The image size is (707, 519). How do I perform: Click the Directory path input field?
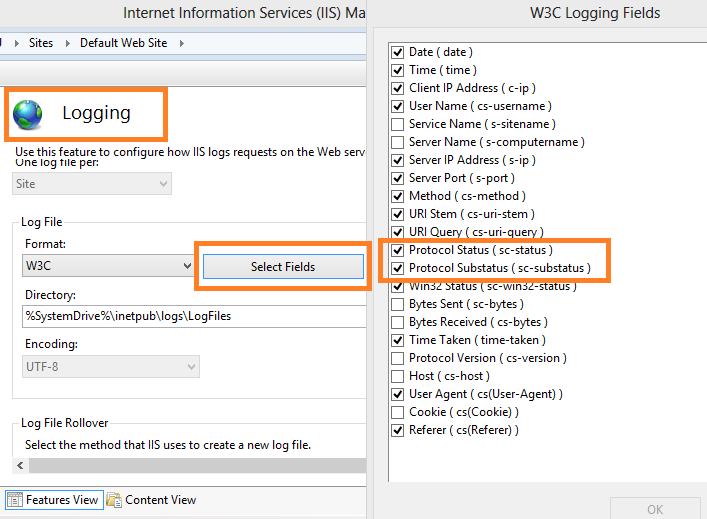190,316
